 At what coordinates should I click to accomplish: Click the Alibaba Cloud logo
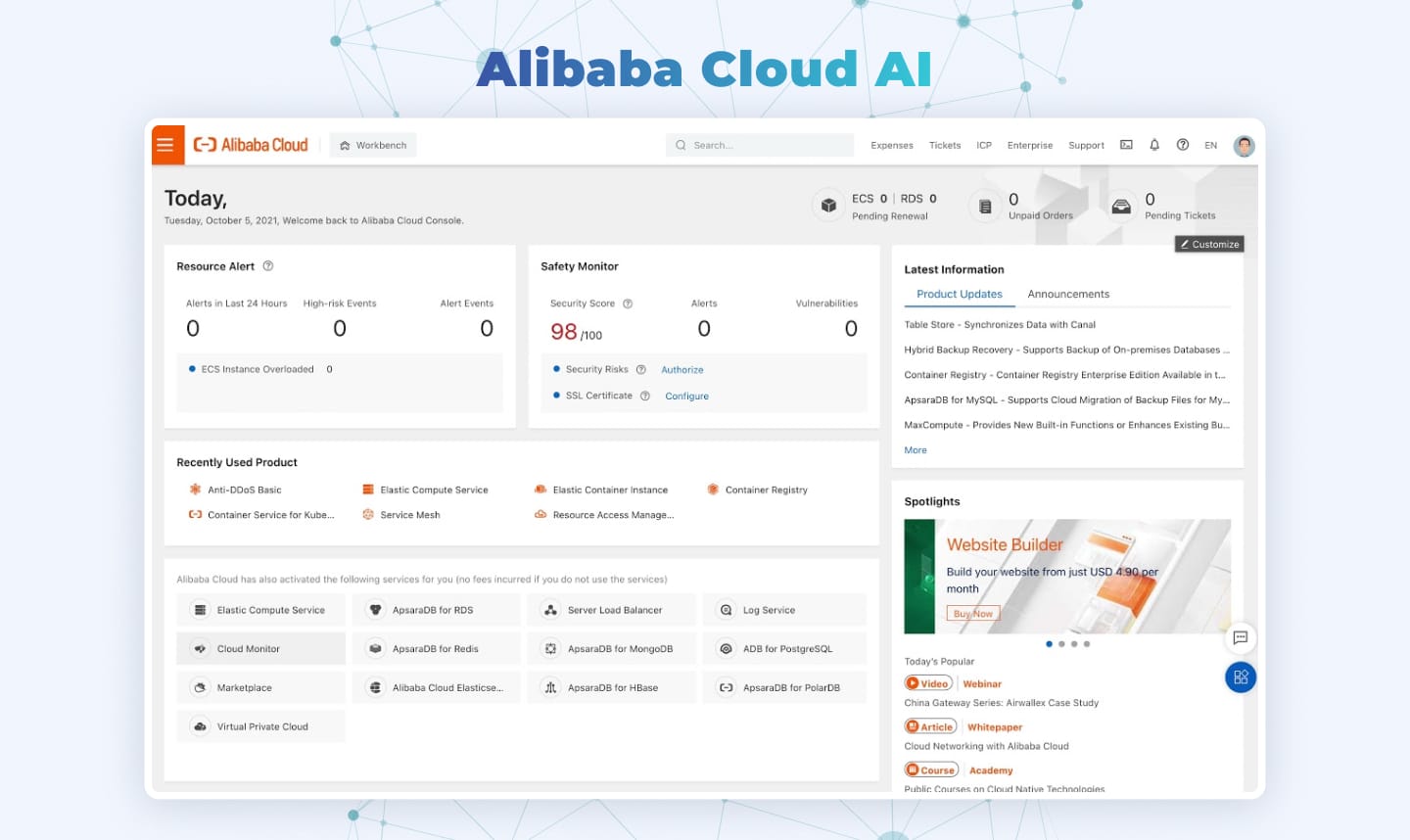[x=251, y=145]
